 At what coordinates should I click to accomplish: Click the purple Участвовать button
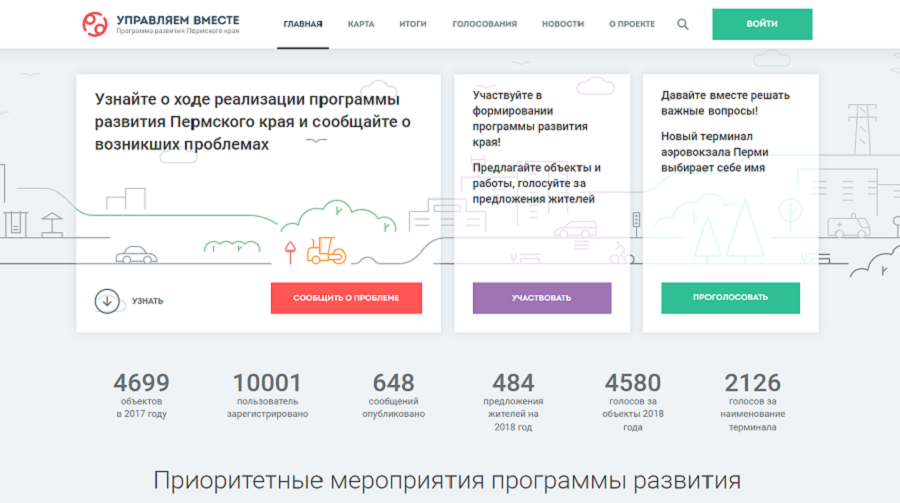[x=542, y=298]
